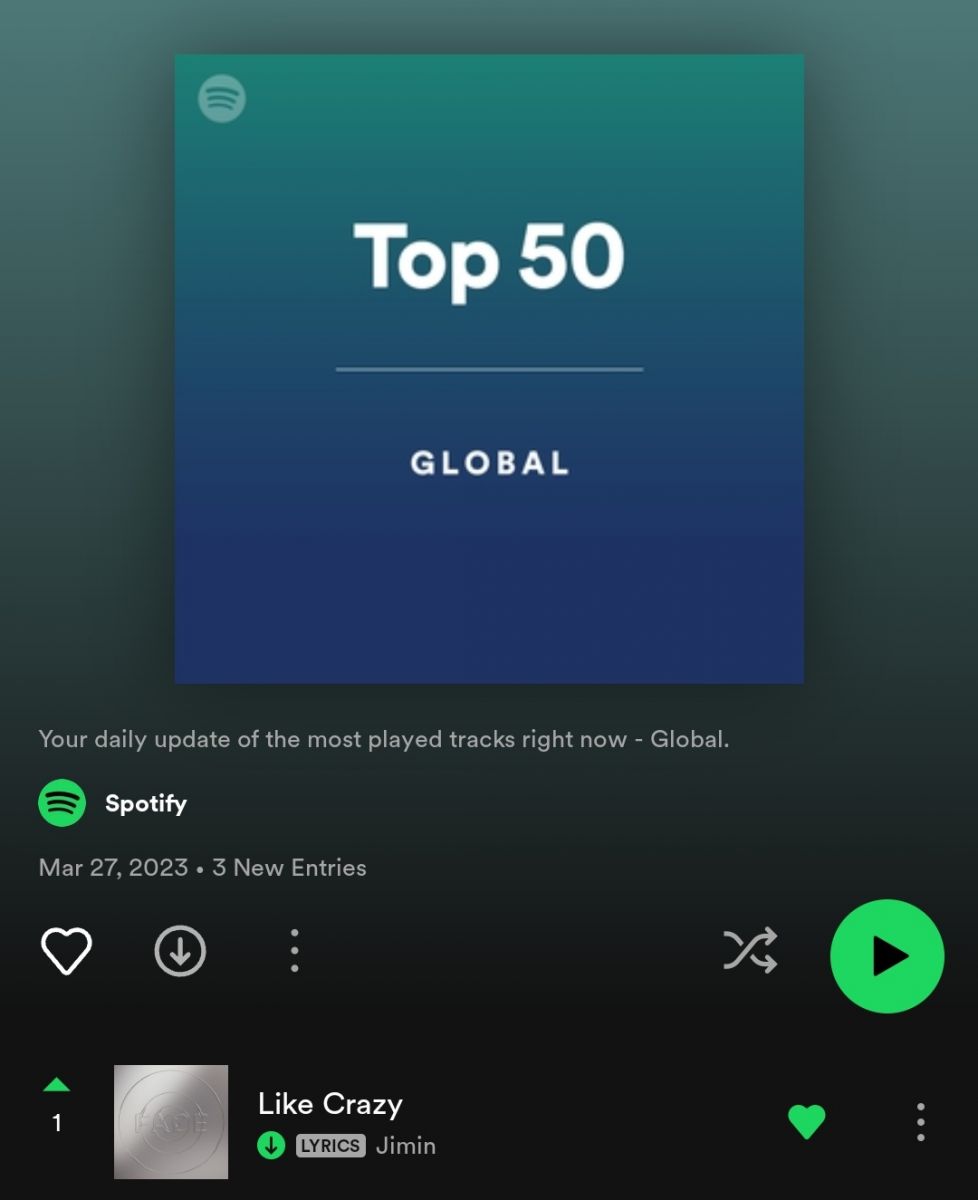
Task: Open the FACE album artwork thumbnail
Action: (x=171, y=1122)
